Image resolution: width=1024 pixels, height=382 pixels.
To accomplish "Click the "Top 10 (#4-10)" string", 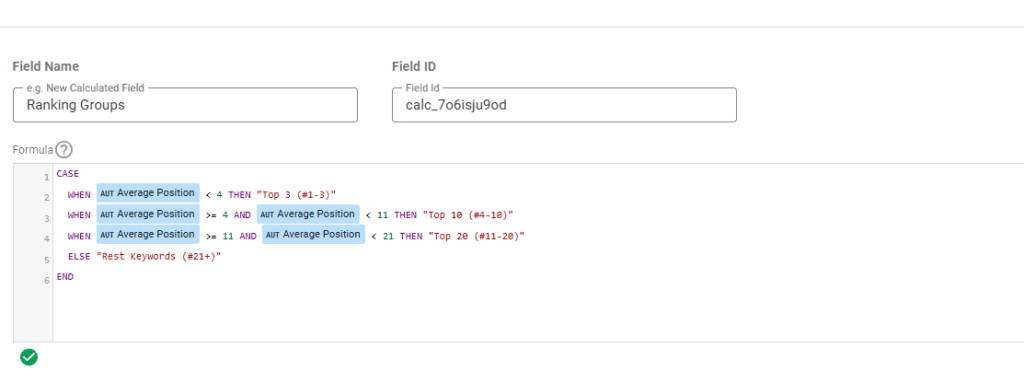I will (x=469, y=215).
